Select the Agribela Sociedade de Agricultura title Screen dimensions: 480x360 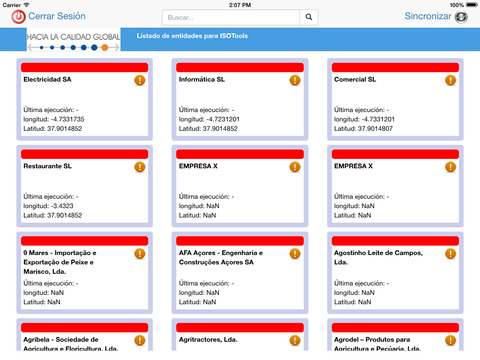(71, 343)
